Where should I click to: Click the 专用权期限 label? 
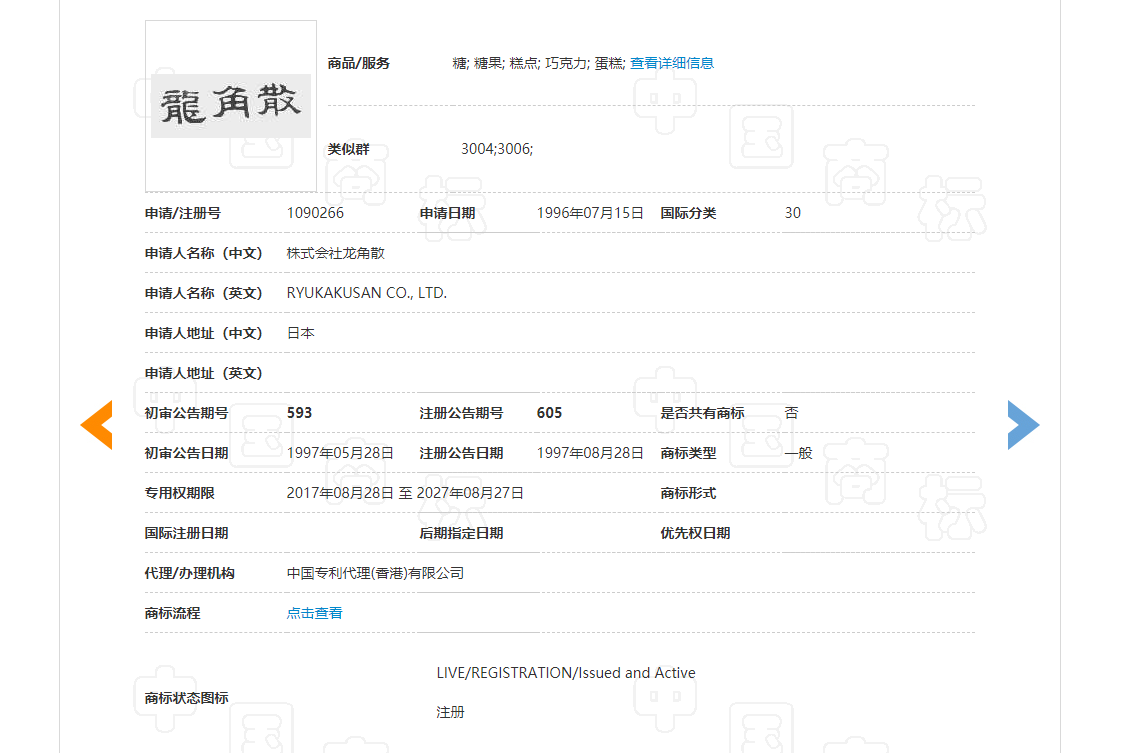click(180, 493)
